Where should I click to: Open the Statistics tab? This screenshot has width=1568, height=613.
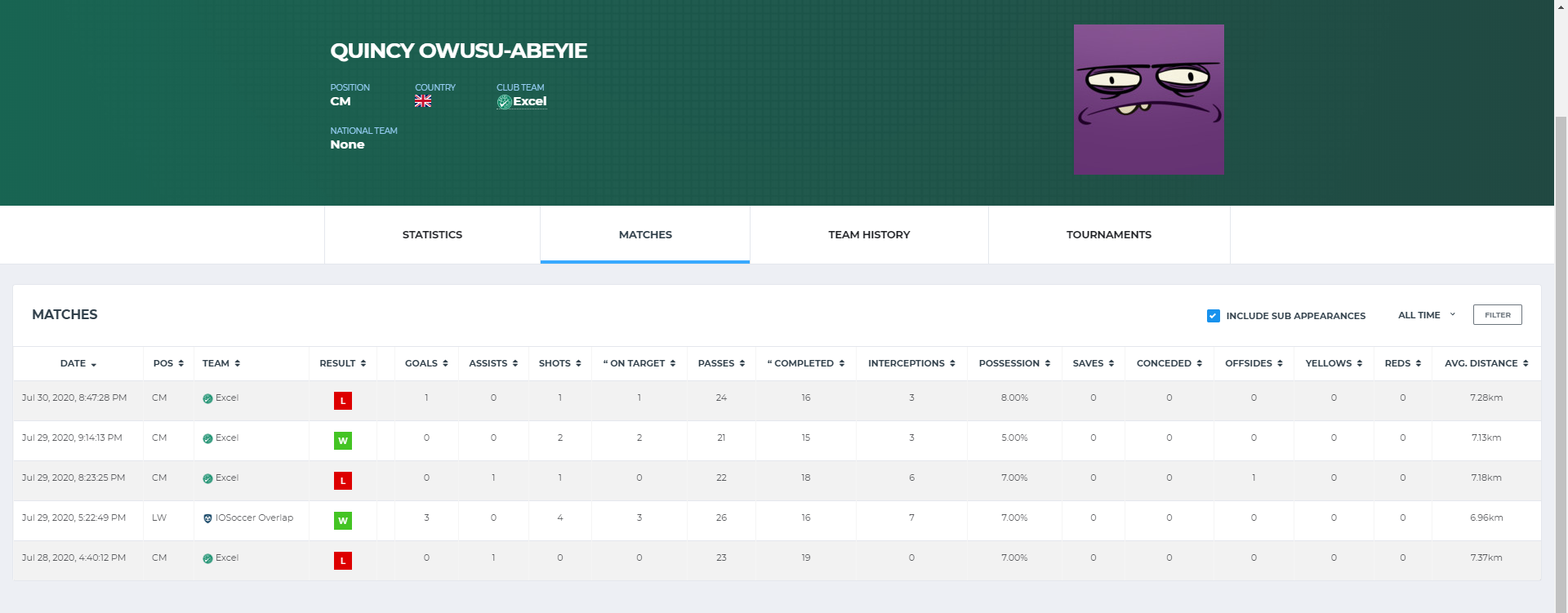click(x=432, y=234)
